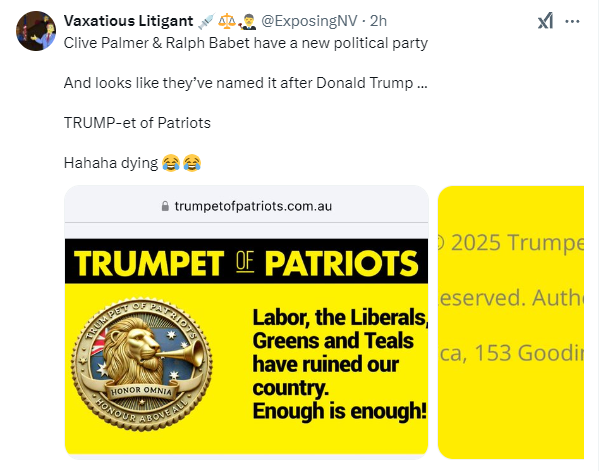Click the scales of justice emoji

point(227,22)
